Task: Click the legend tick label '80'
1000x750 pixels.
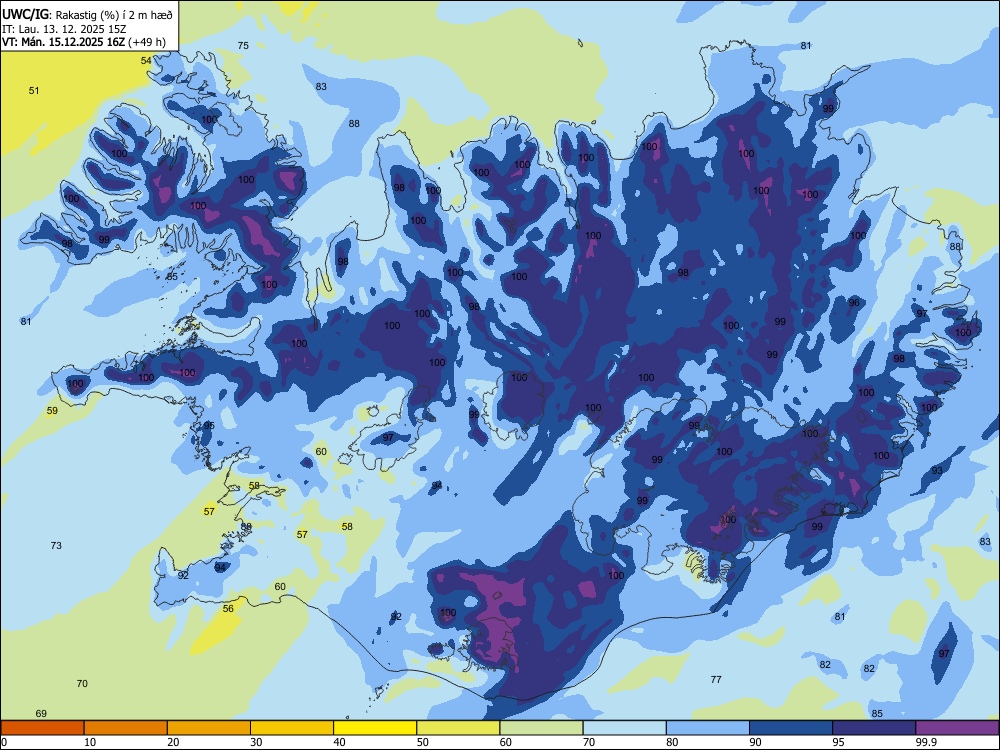Action: (672, 742)
